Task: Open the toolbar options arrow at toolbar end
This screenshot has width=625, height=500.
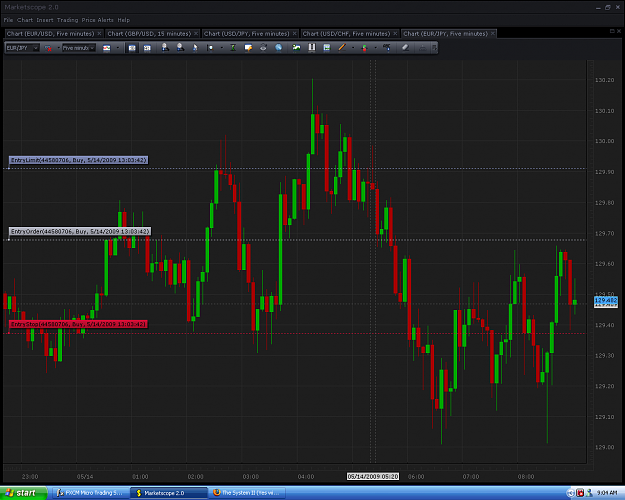Action: coord(434,48)
